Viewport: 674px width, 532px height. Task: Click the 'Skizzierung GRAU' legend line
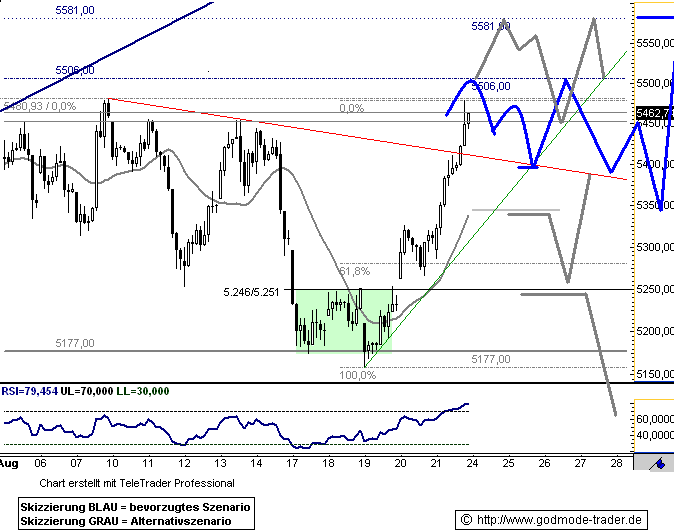[x=122, y=521]
